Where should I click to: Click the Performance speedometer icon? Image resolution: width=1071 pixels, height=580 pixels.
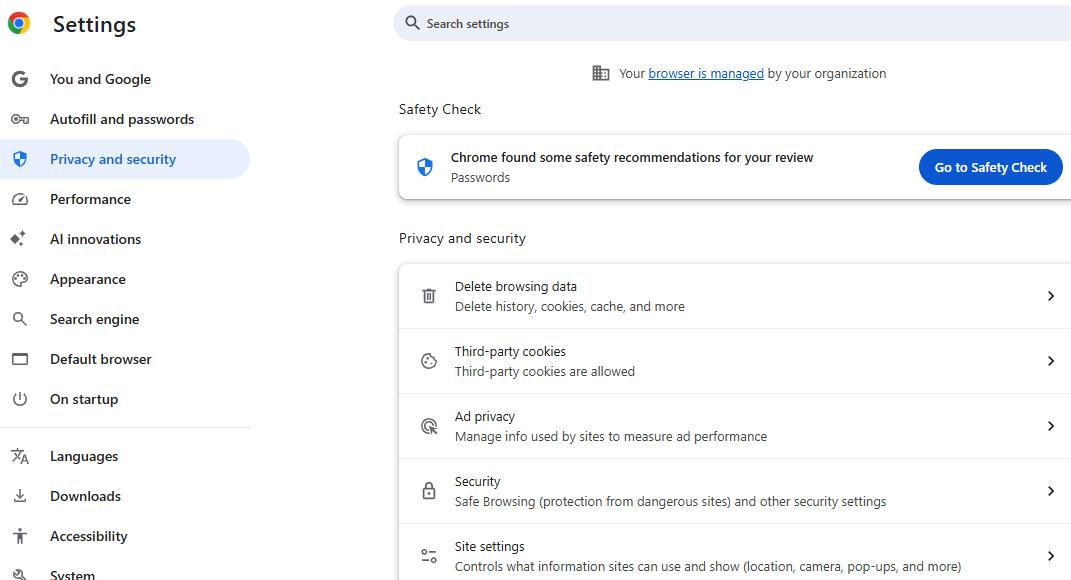[x=22, y=199]
